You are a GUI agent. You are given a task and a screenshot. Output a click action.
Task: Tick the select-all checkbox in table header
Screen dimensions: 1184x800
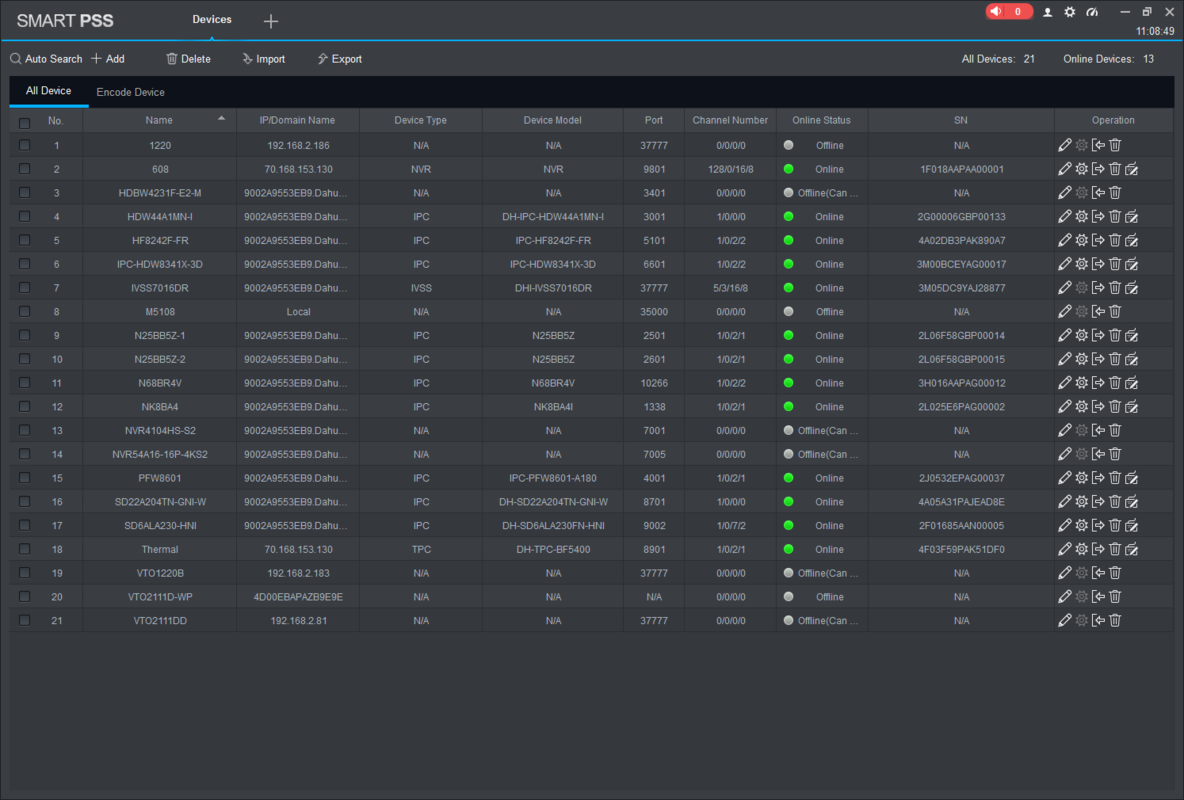click(x=25, y=121)
